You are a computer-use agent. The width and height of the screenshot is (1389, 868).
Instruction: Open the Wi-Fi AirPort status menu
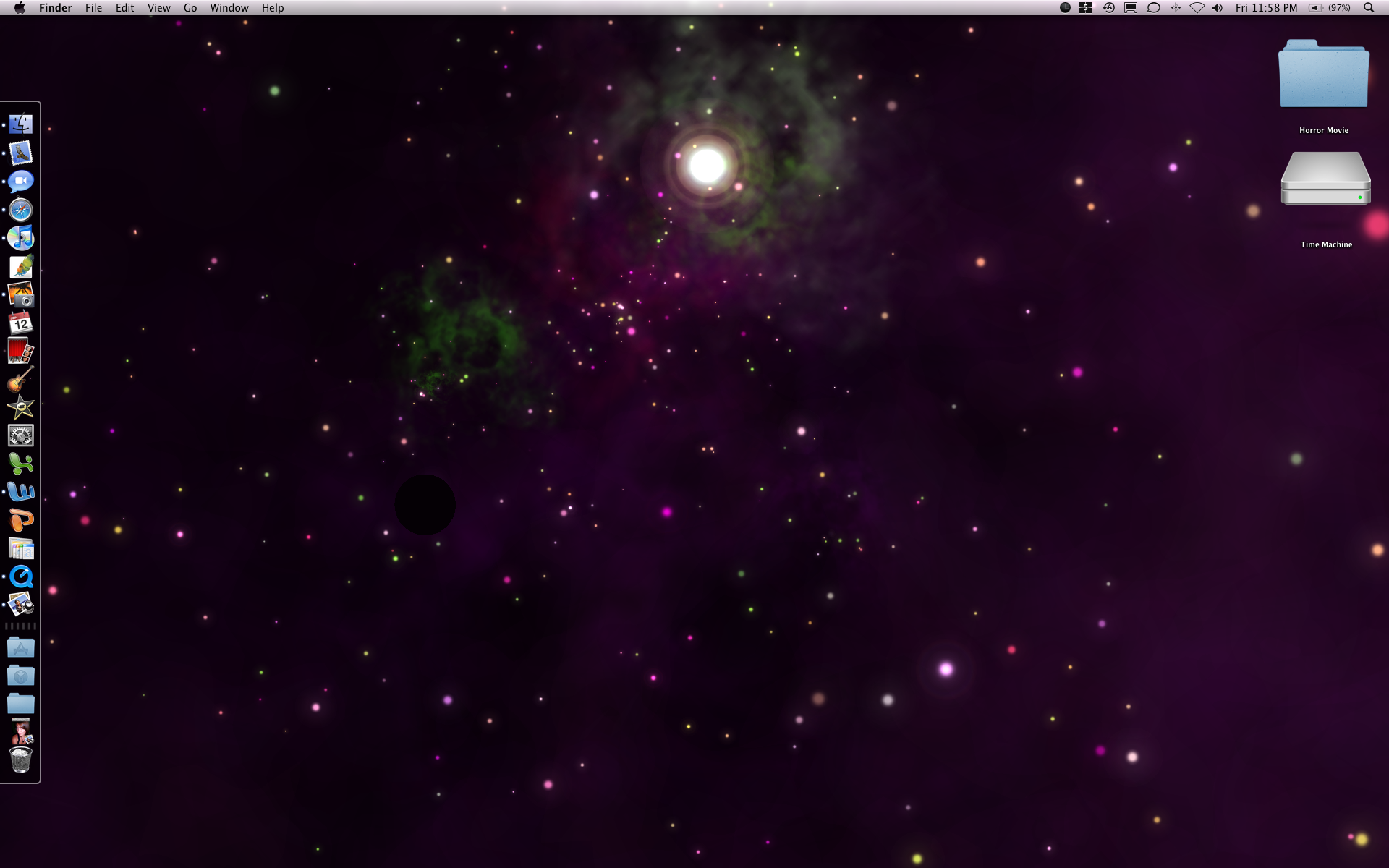coord(1197,8)
